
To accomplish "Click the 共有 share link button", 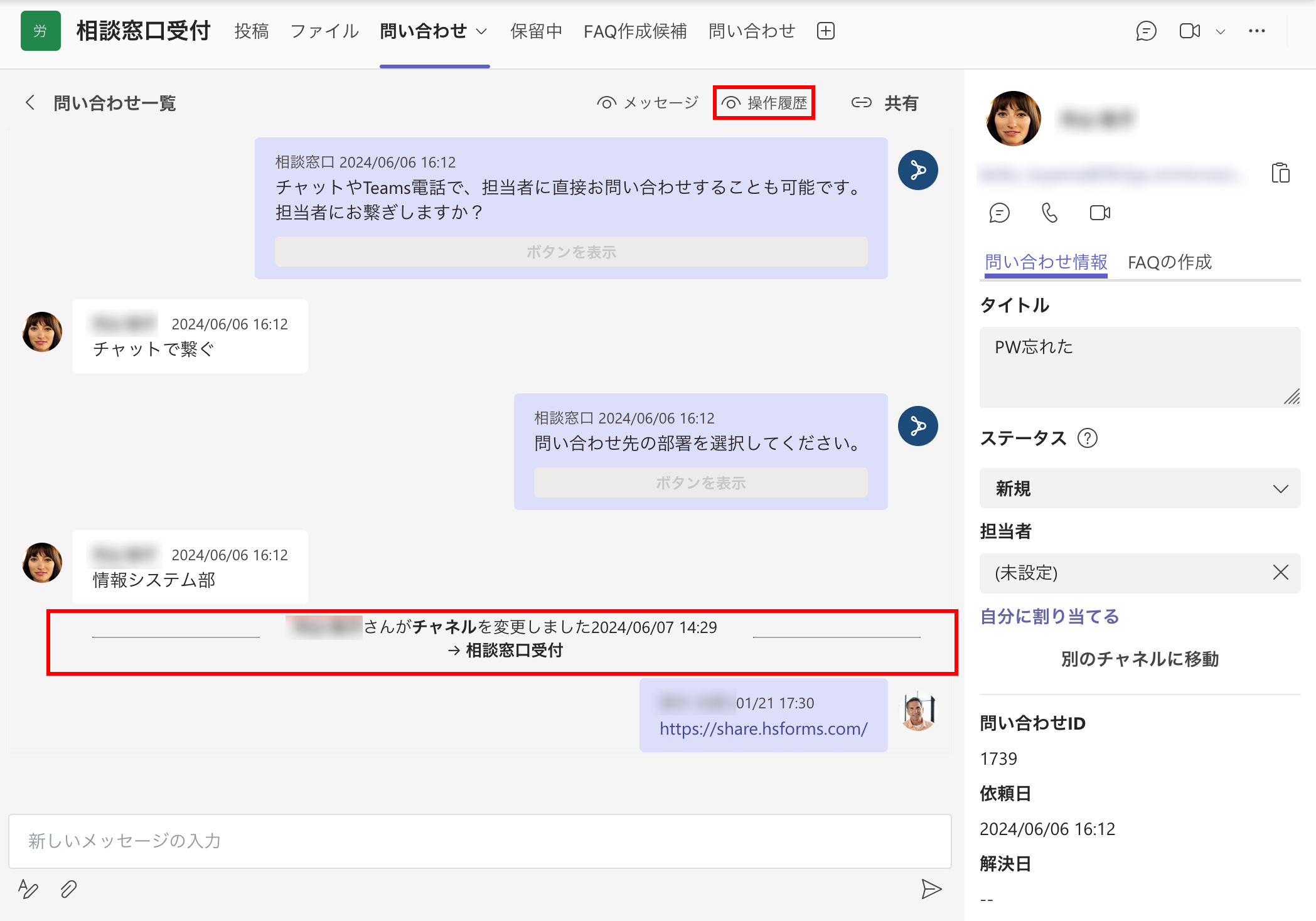I will (885, 103).
